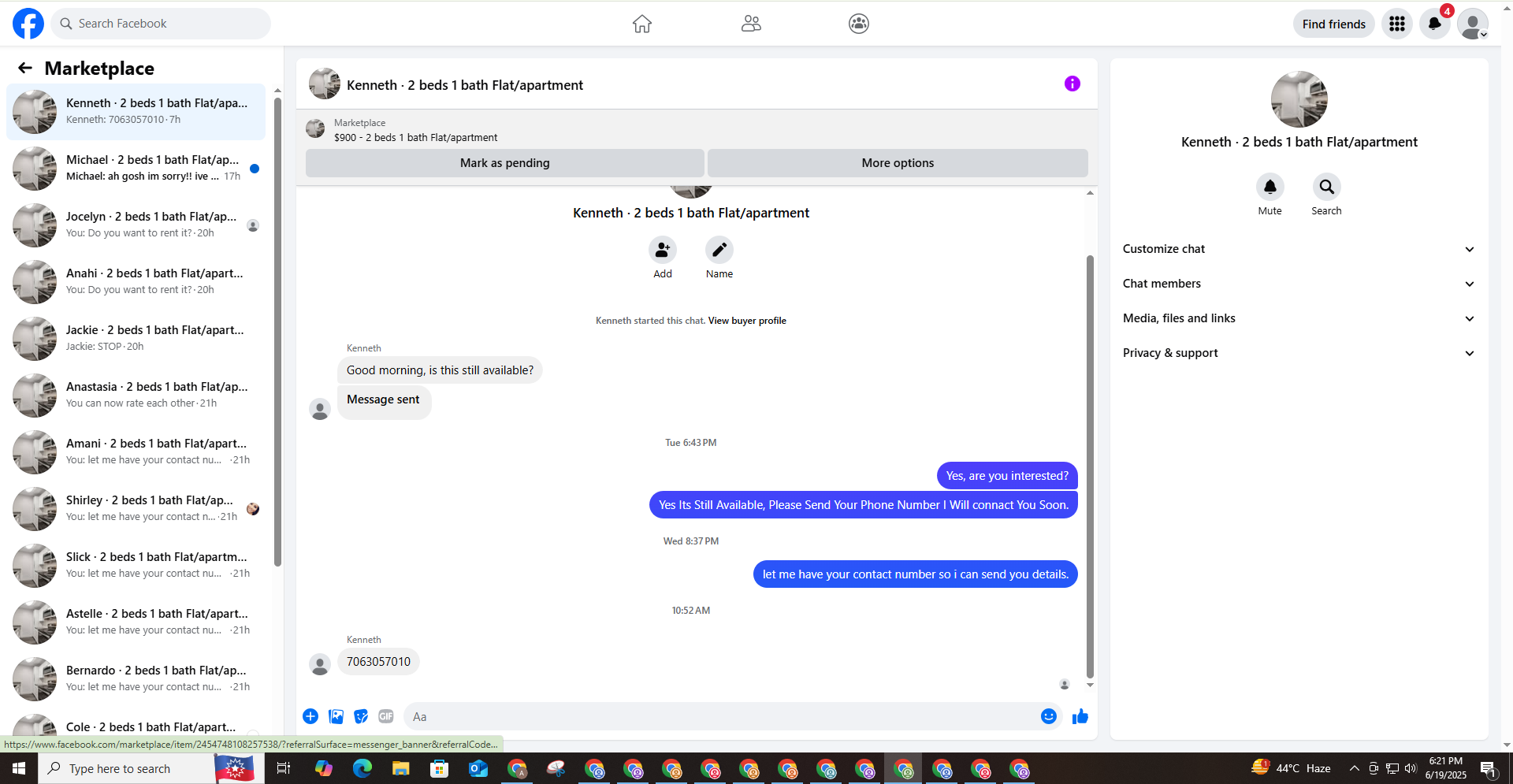Open the Amani conversation

point(136,451)
